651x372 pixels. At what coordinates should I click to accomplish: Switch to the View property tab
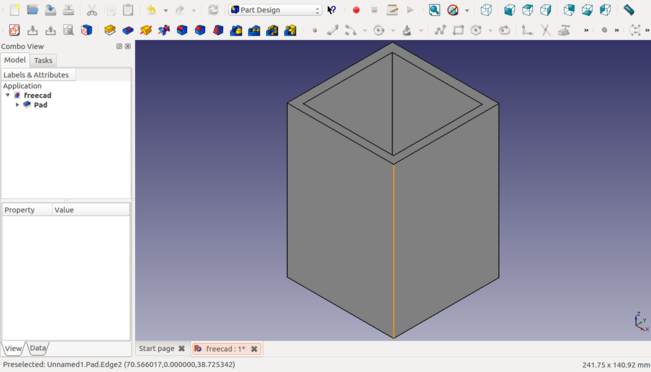[x=13, y=348]
